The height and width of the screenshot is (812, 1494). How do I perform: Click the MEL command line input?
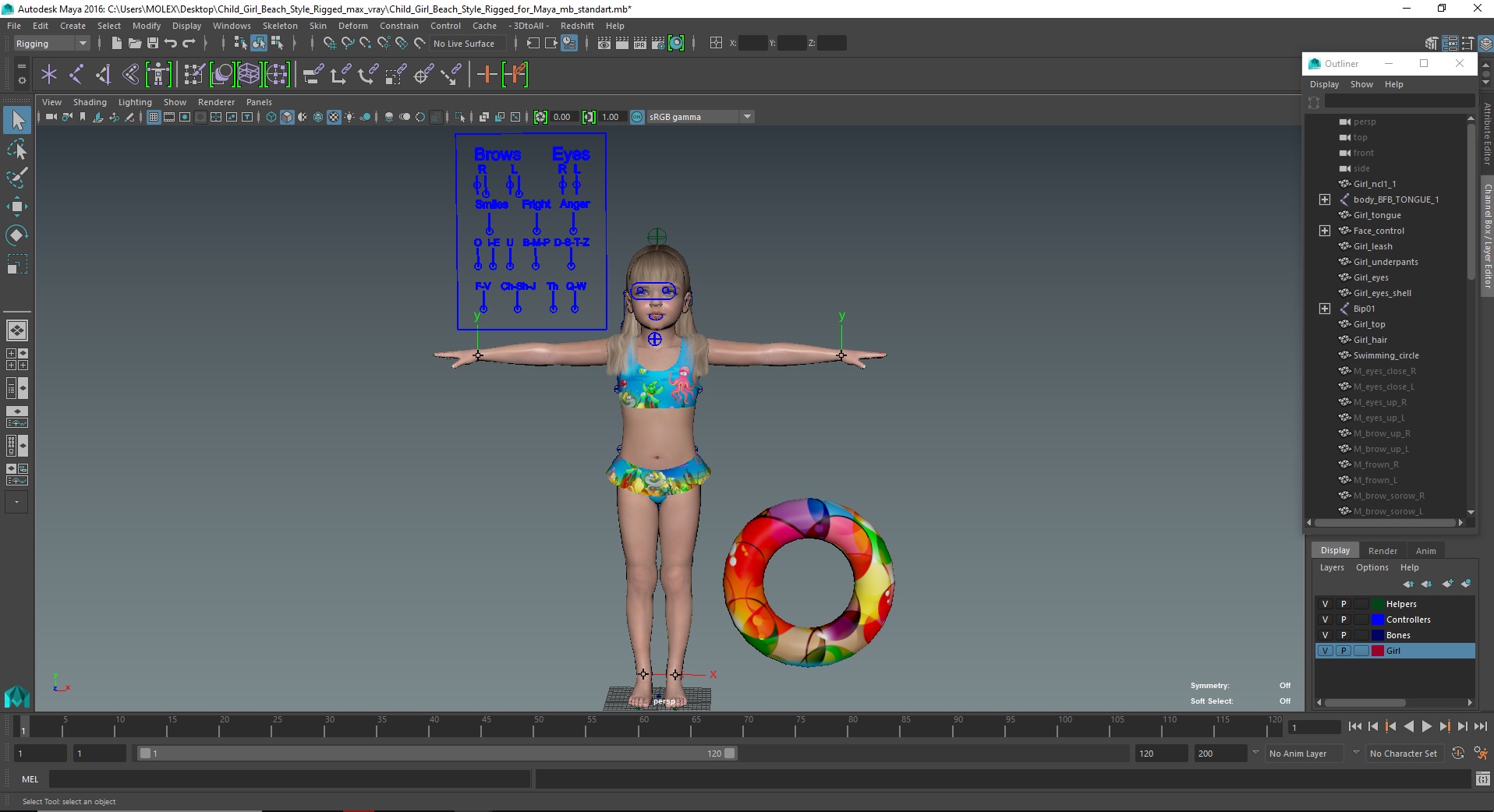point(289,779)
